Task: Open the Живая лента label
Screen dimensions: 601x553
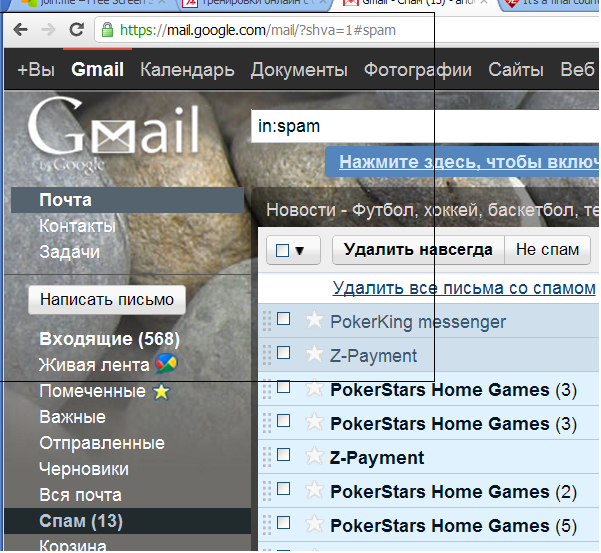Action: point(94,365)
